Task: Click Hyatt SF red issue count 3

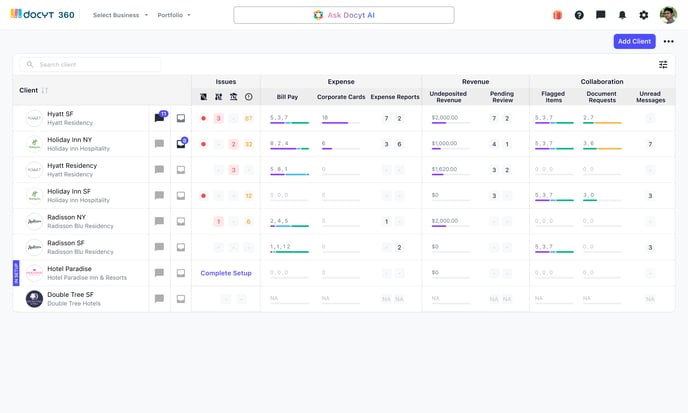Action: click(219, 118)
